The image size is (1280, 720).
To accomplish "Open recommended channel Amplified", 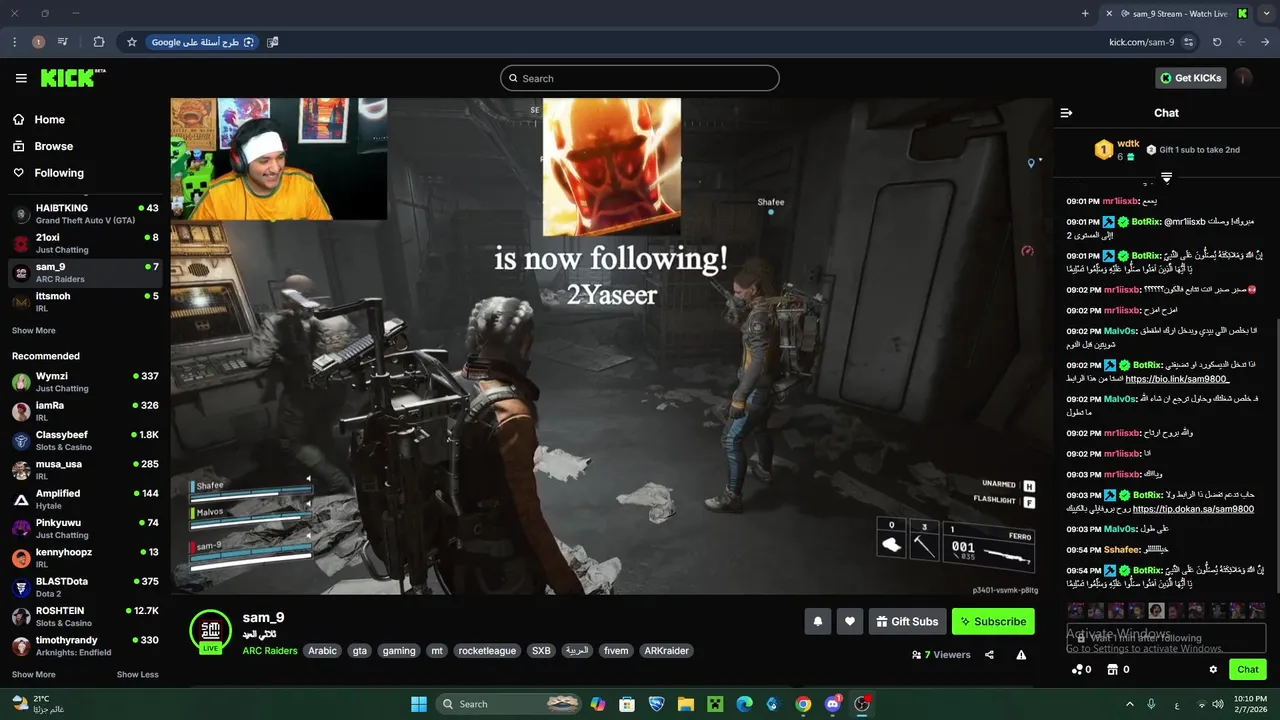I will pyautogui.click(x=85, y=499).
